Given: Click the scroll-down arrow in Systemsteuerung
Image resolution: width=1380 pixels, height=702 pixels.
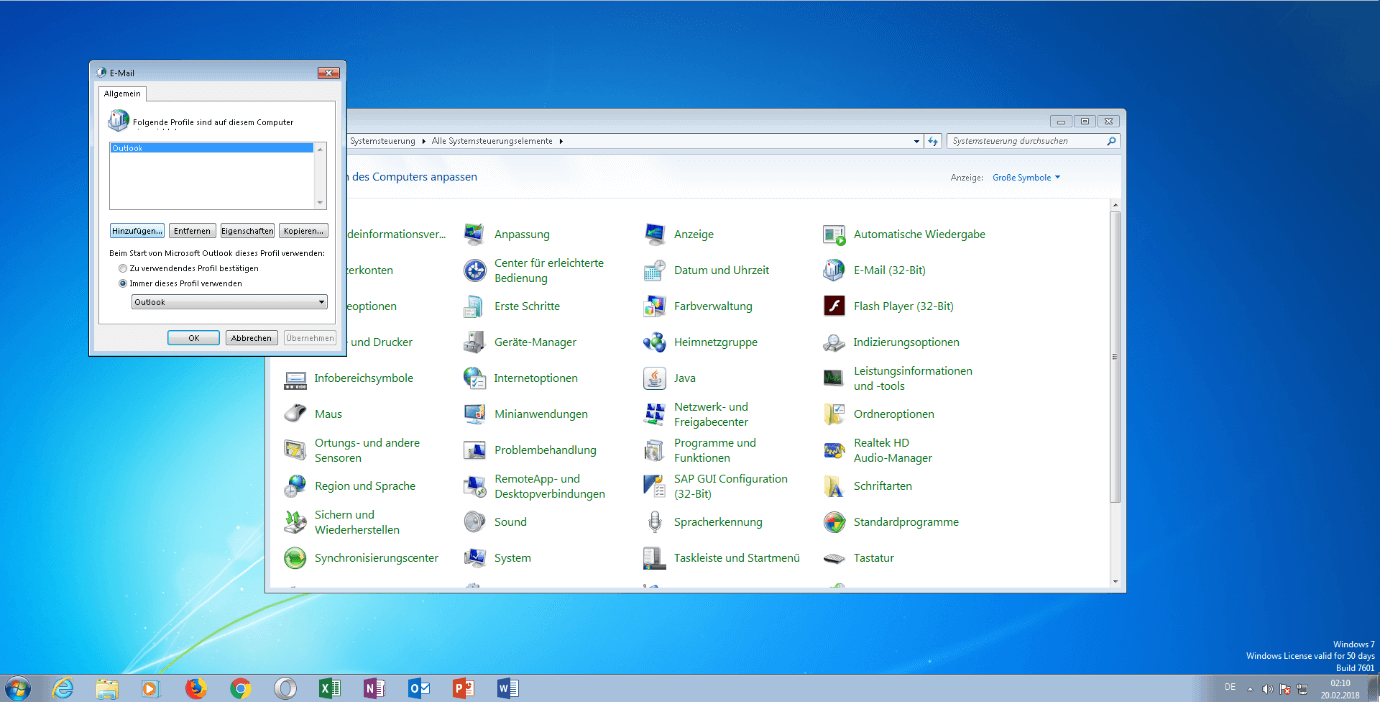Looking at the screenshot, I should pos(1116,581).
